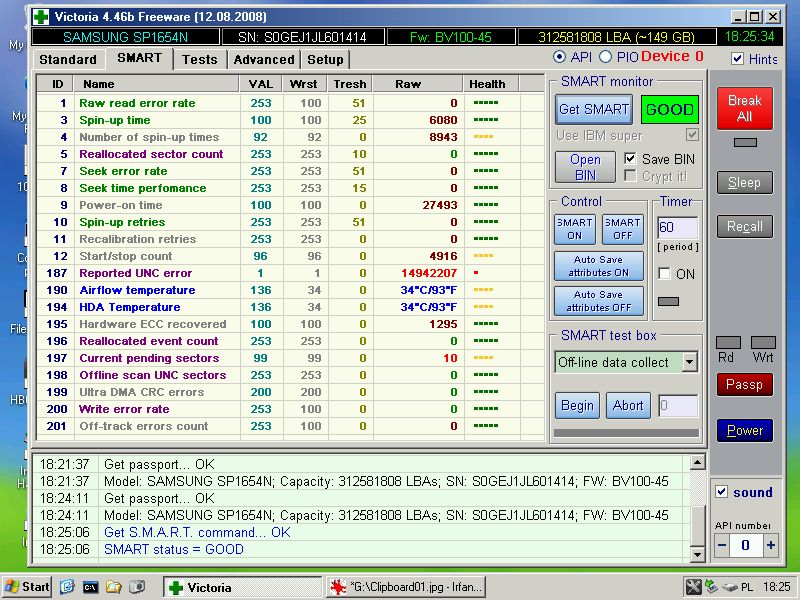Increase the API number with plus
The height and width of the screenshot is (600, 800).
770,545
